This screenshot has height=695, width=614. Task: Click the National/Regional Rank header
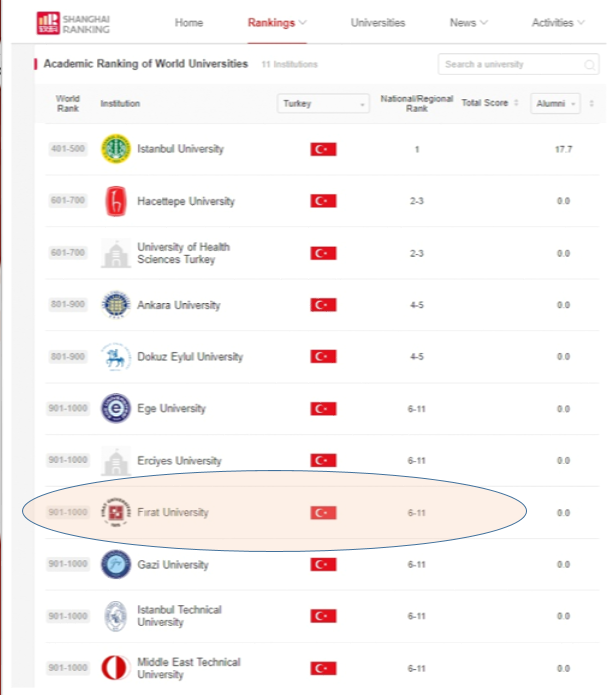417,103
